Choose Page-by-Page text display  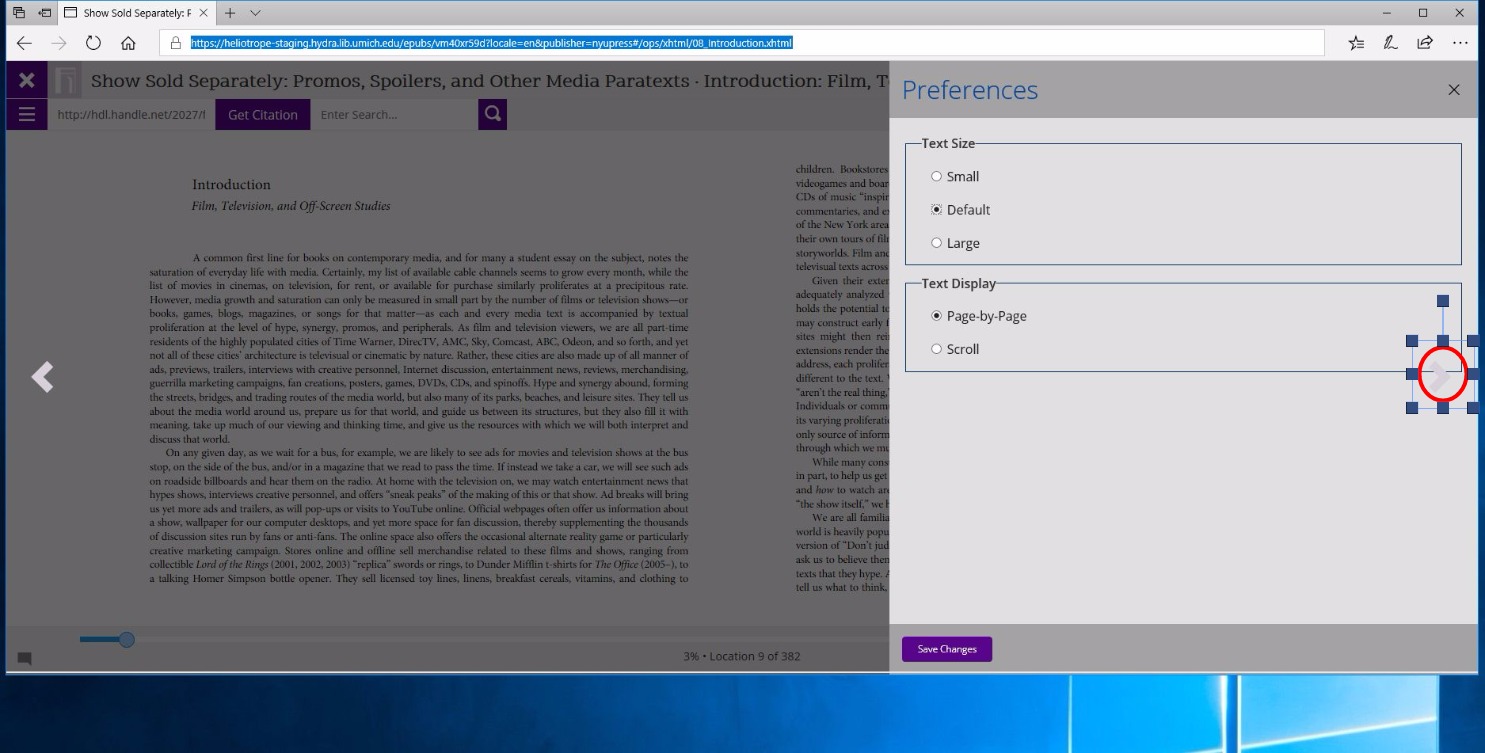point(937,316)
